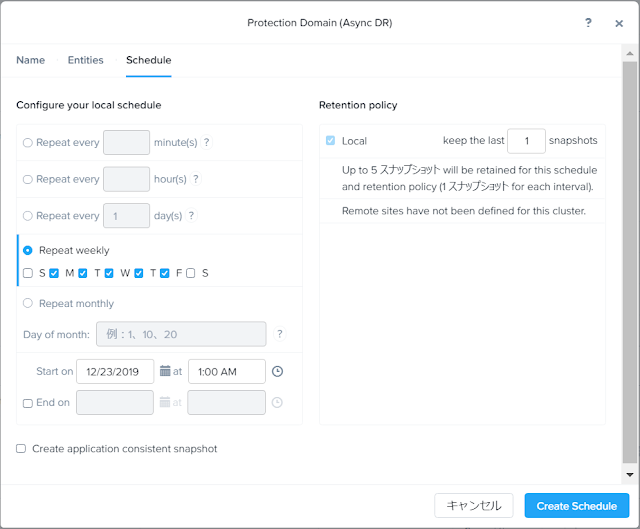
Task: Show help tooltip for hour(s) option
Action: click(196, 179)
